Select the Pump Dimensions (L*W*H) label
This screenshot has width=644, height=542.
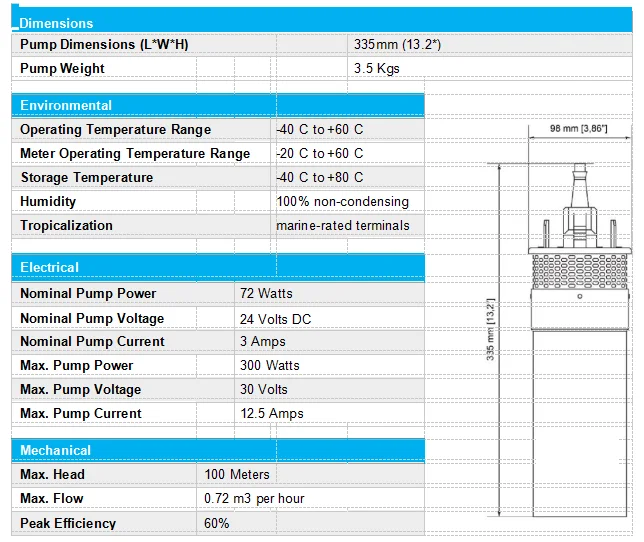[104, 44]
